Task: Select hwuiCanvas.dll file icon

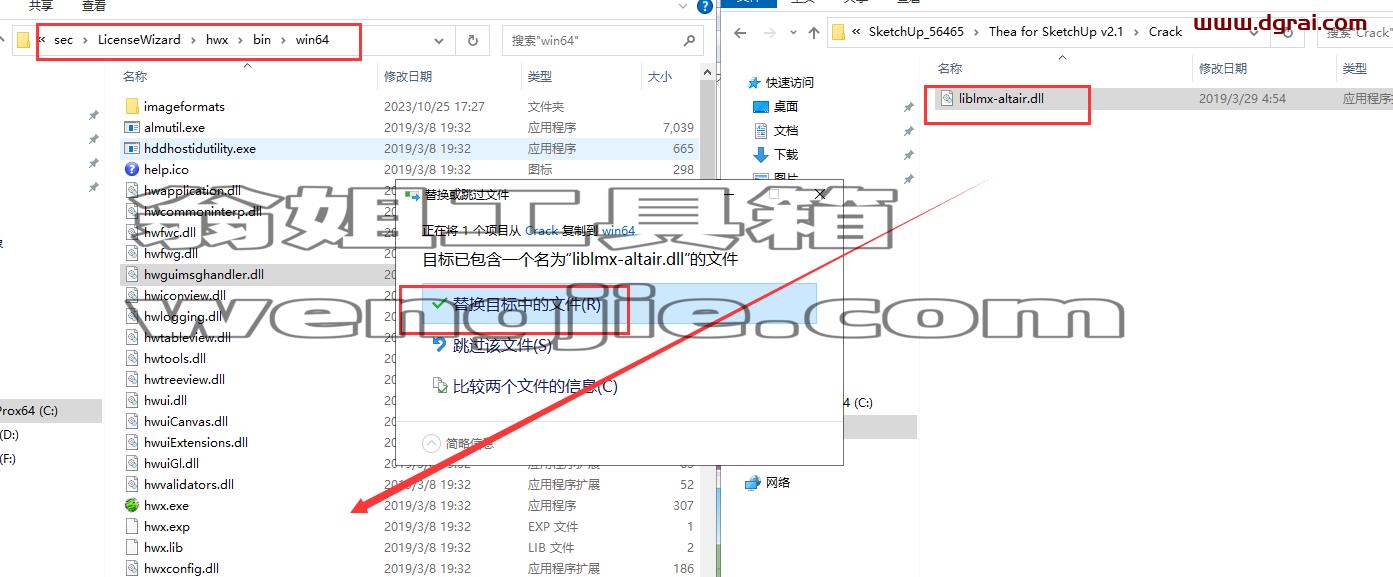Action: pos(132,421)
